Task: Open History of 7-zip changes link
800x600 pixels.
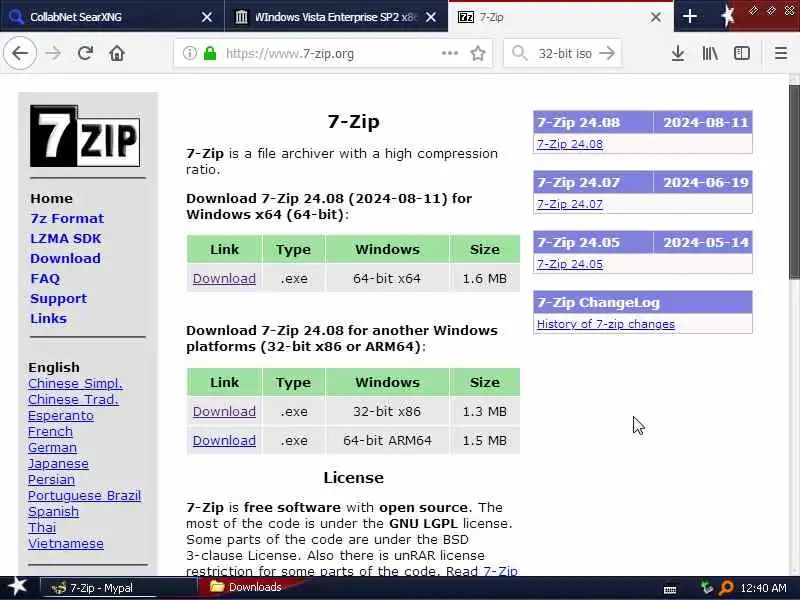Action: pos(606,324)
